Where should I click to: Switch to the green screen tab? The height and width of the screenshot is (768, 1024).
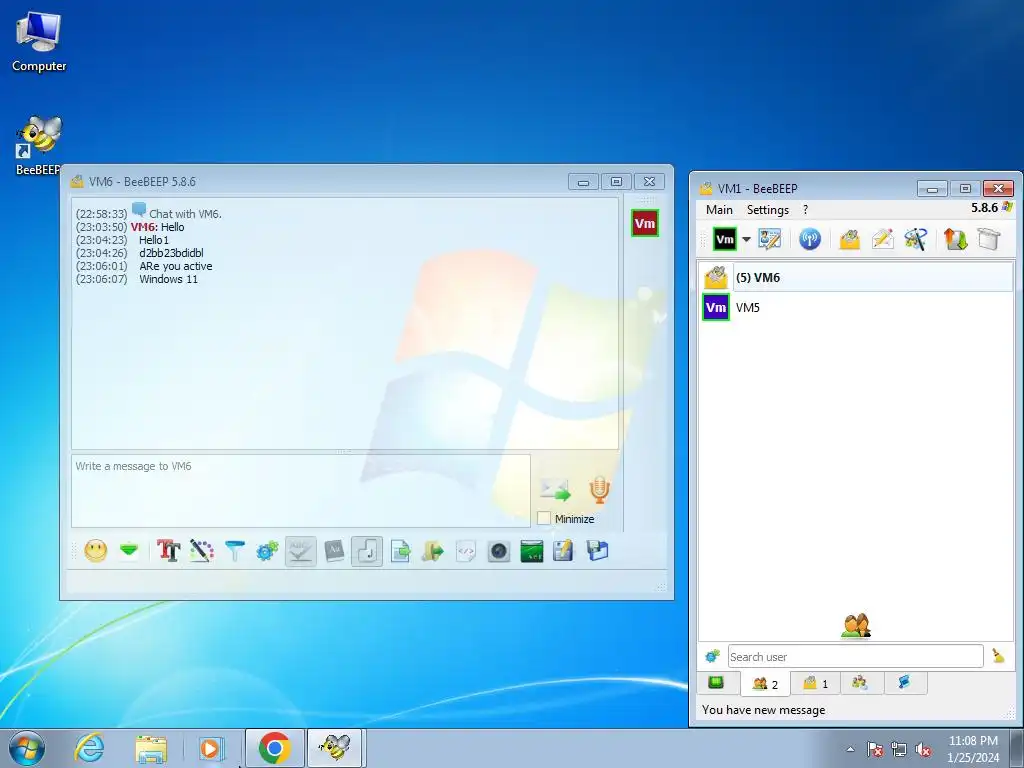click(x=716, y=683)
